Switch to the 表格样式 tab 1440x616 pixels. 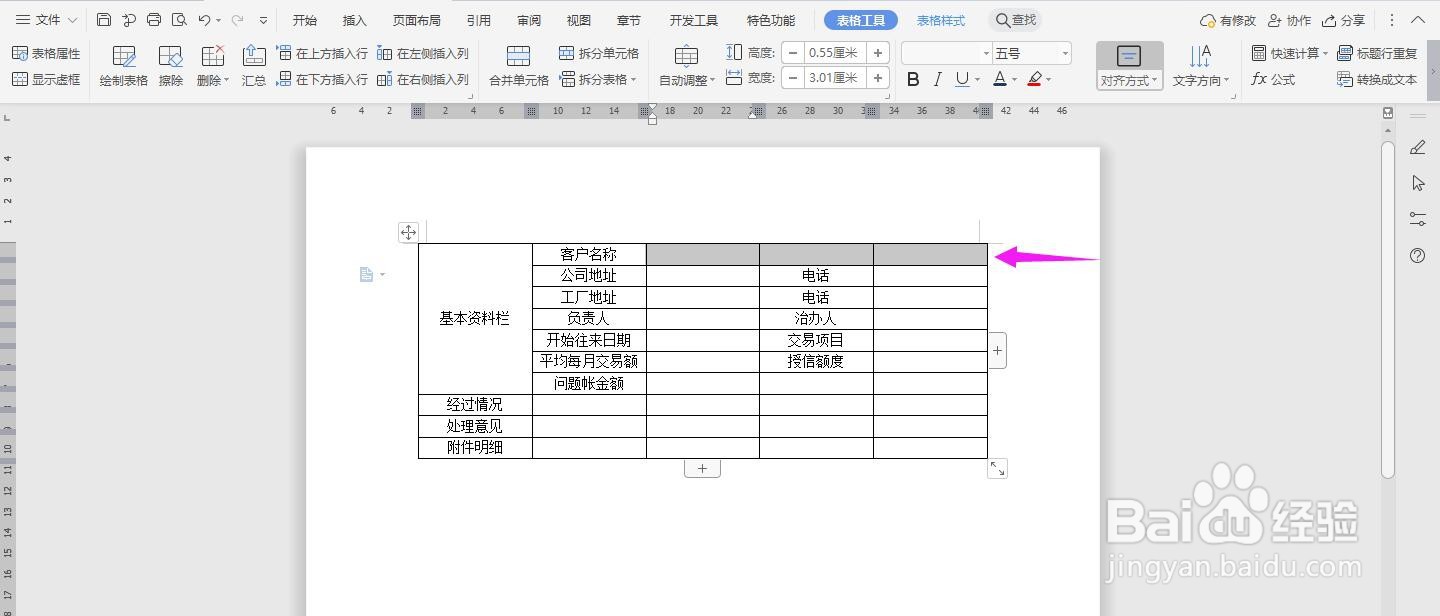[x=940, y=19]
